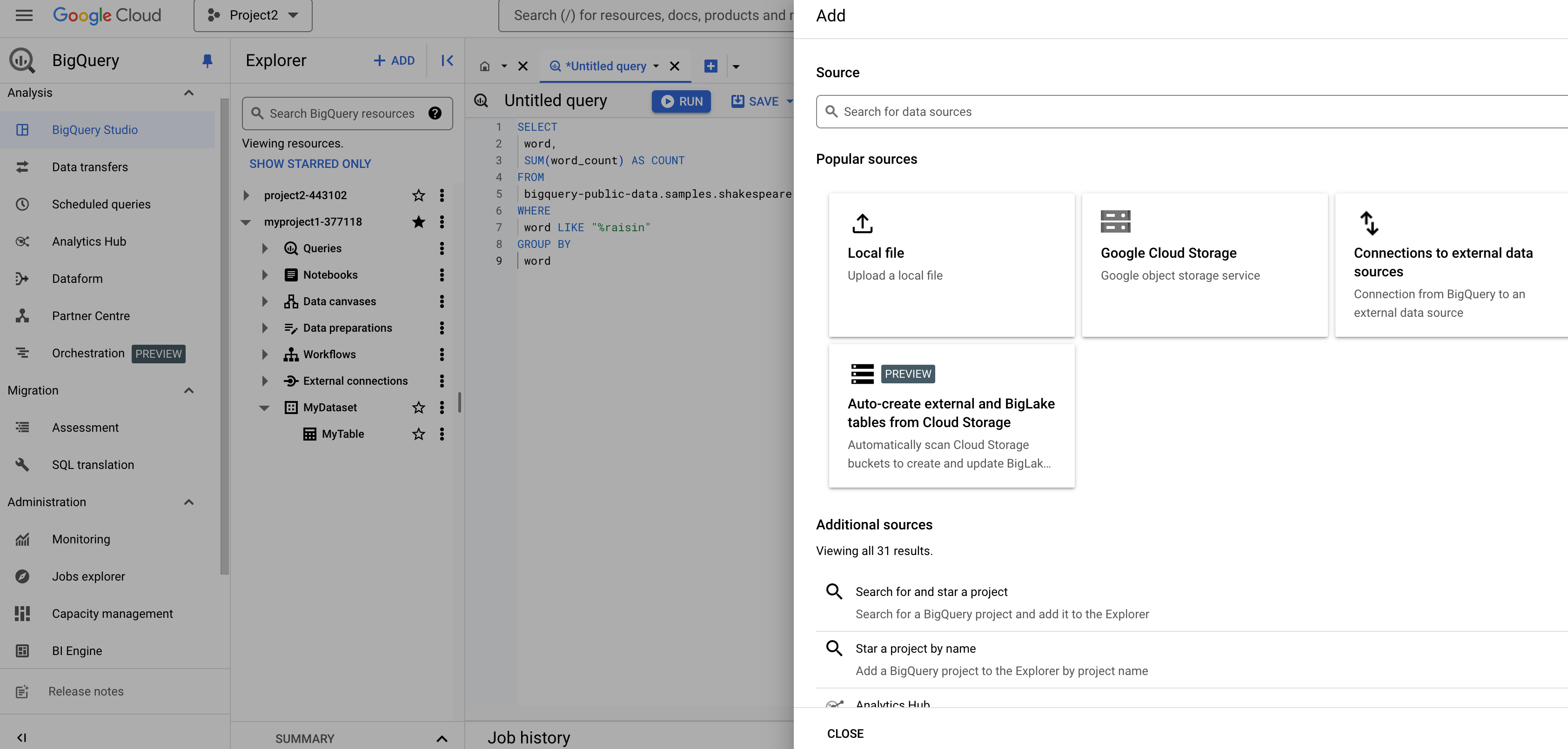
Task: Click the Search for data sources input field
Action: [x=1190, y=111]
